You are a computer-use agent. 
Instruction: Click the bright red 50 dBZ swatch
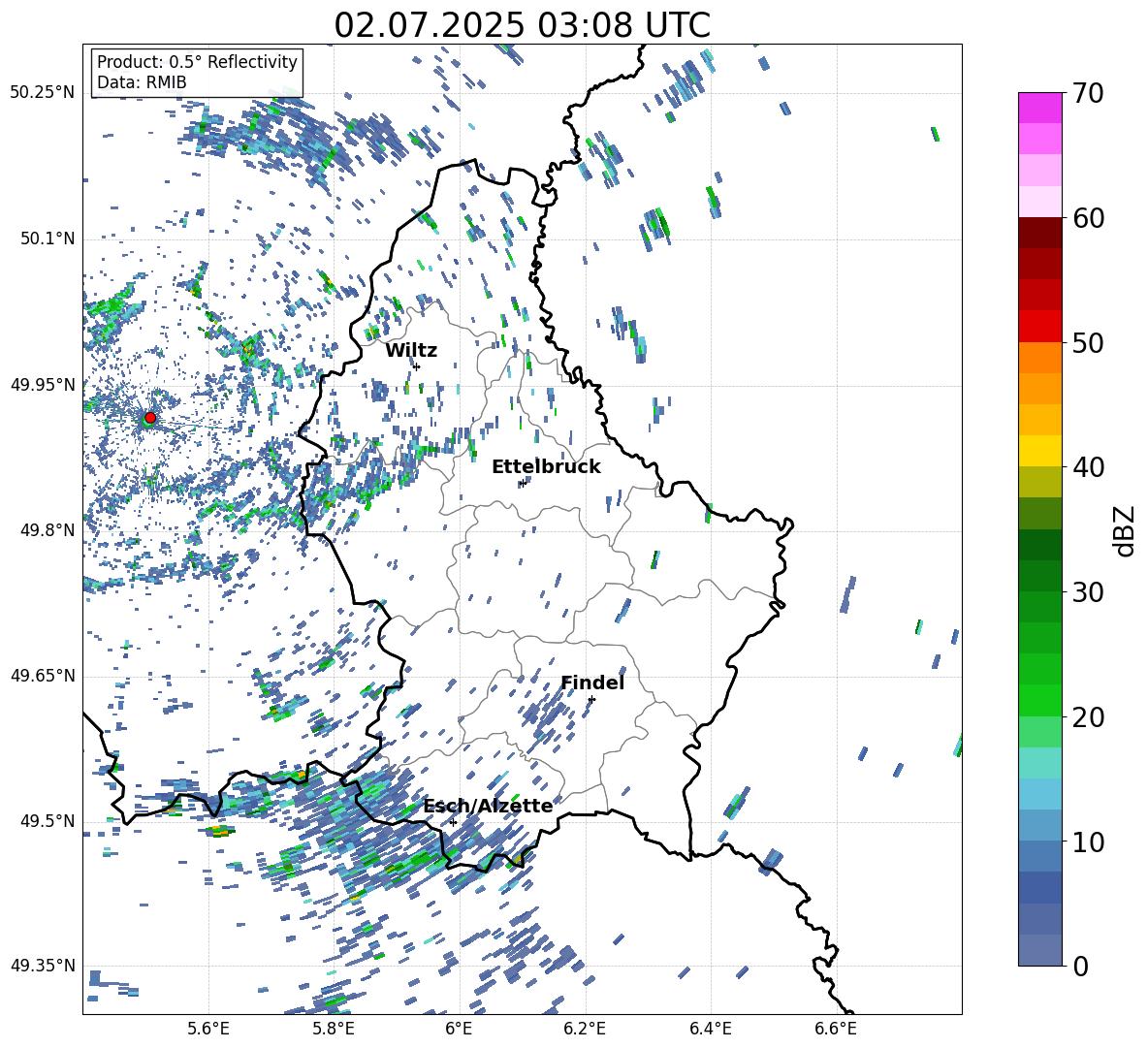pyautogui.click(x=1039, y=327)
